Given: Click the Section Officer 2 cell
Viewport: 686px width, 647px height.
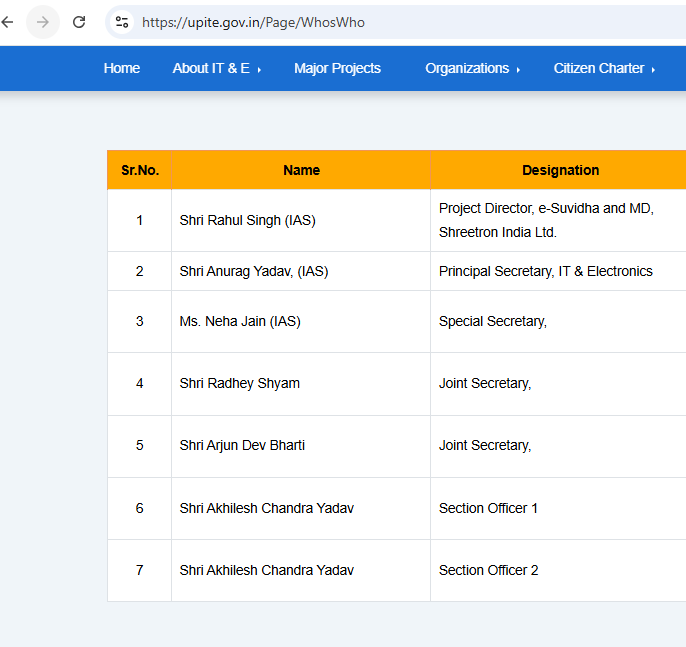Looking at the screenshot, I should 558,570.
